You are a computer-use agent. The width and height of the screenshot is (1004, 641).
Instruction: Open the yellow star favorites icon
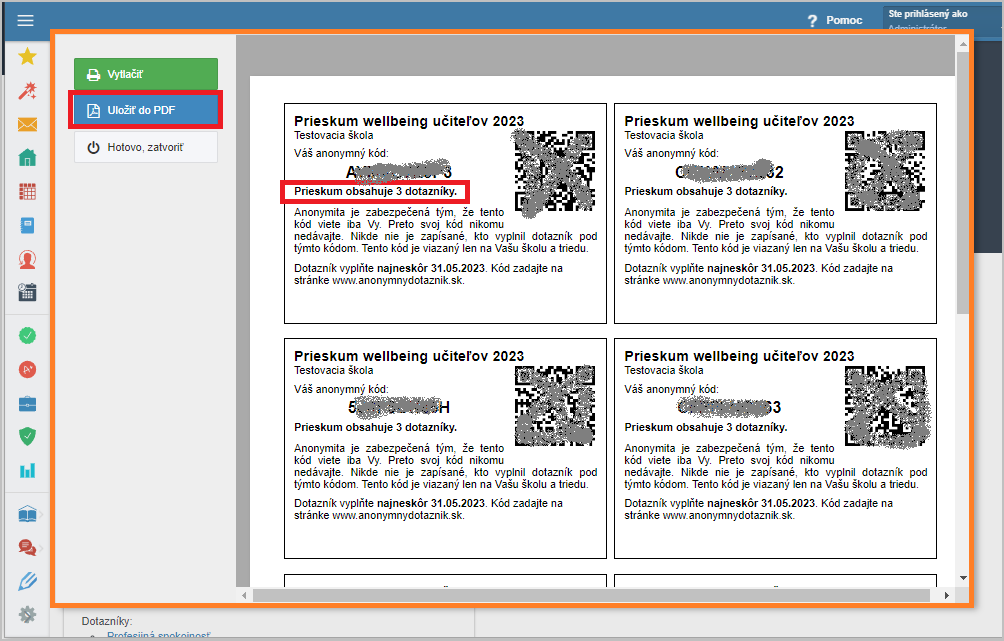(x=27, y=56)
